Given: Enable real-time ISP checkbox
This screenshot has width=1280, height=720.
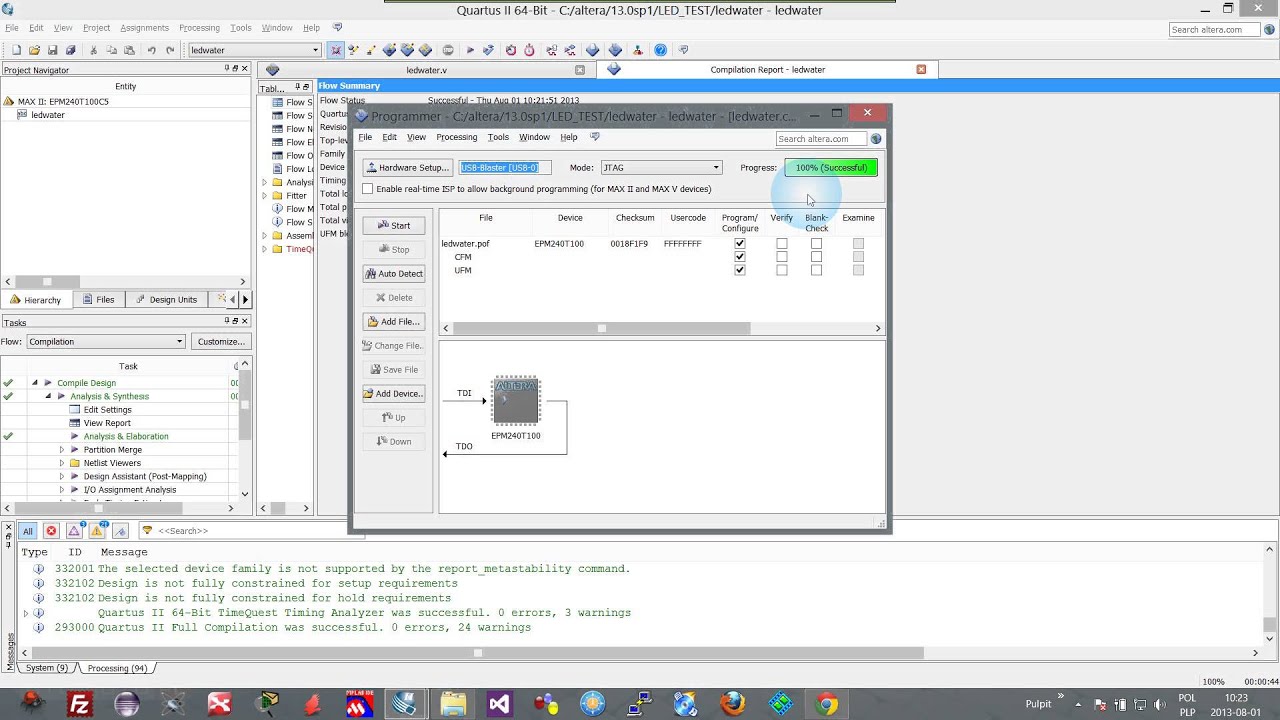Looking at the screenshot, I should click(x=368, y=189).
